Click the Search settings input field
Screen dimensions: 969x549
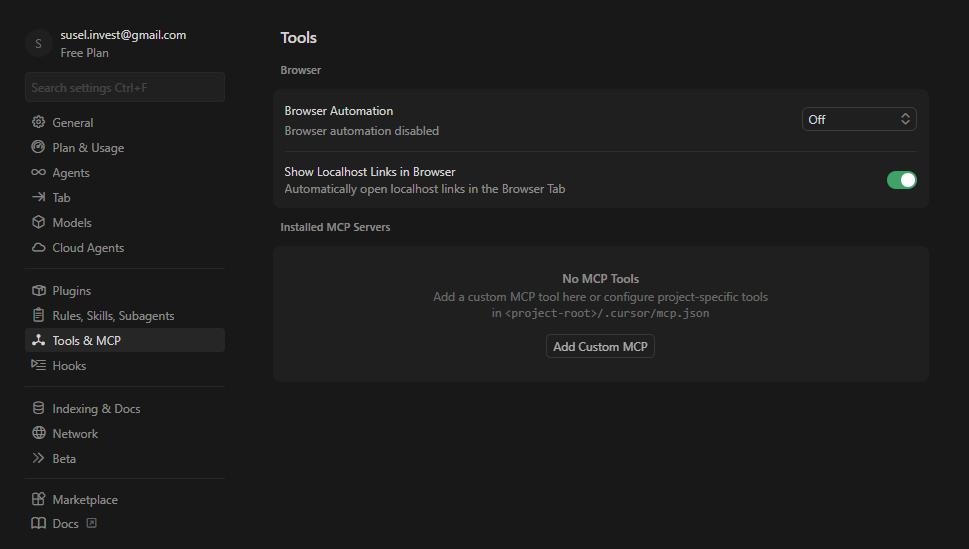(x=125, y=87)
